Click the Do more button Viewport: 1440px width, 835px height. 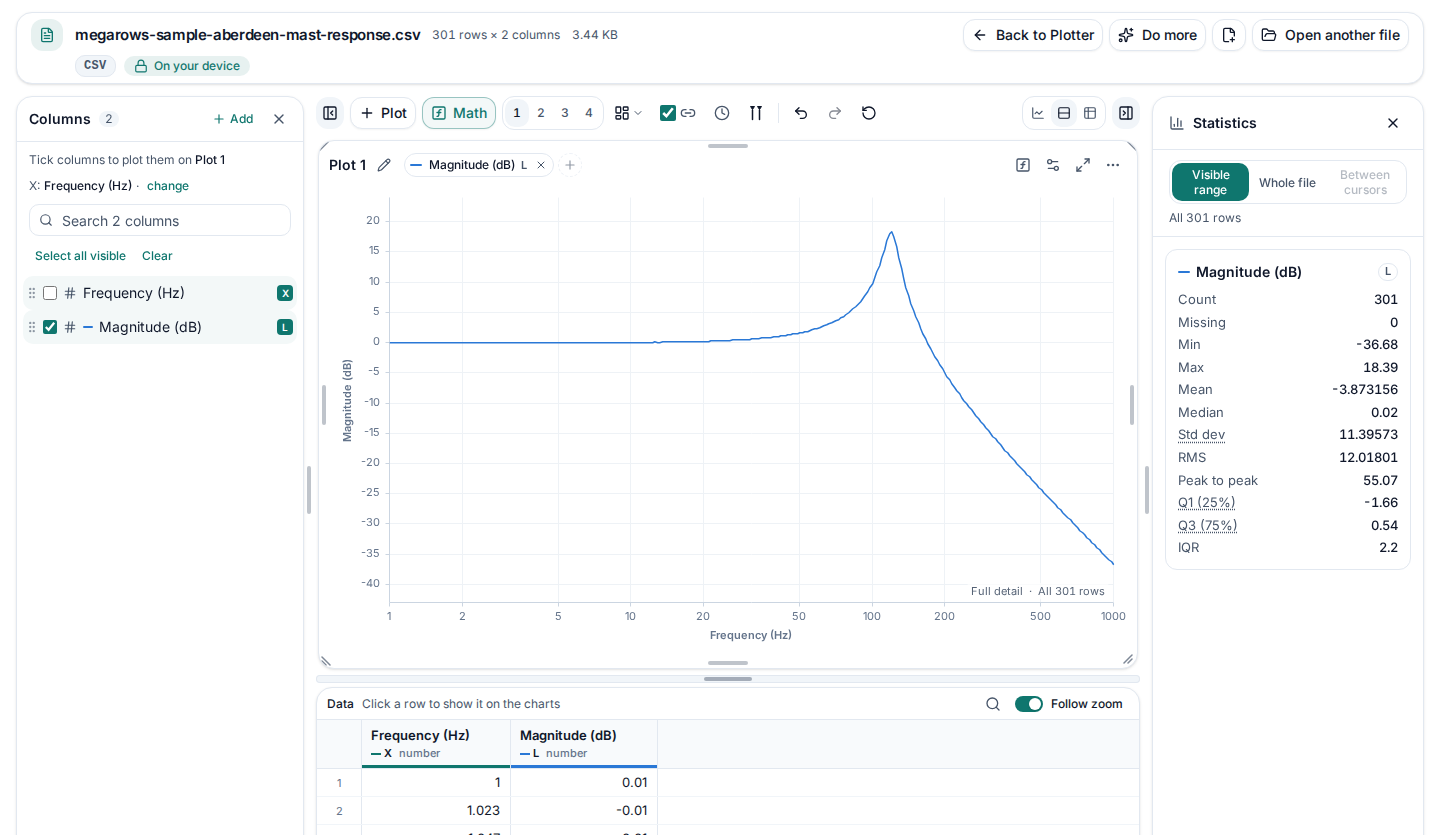[1157, 35]
